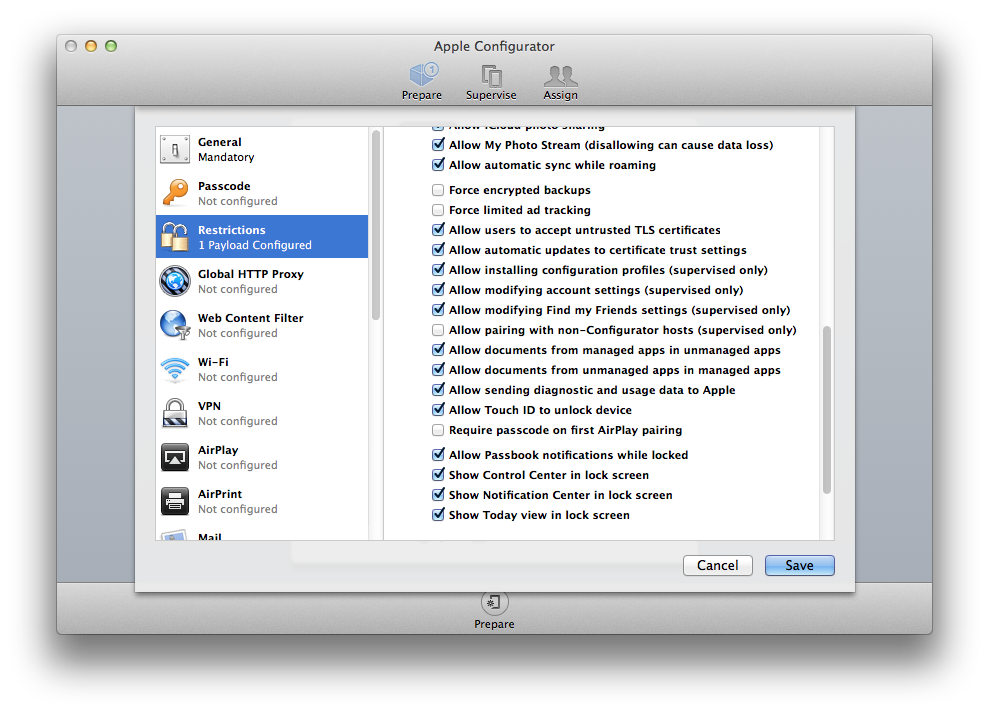The width and height of the screenshot is (989, 713).
Task: Select Restrictions 1 Payload Configured row
Action: 262,237
